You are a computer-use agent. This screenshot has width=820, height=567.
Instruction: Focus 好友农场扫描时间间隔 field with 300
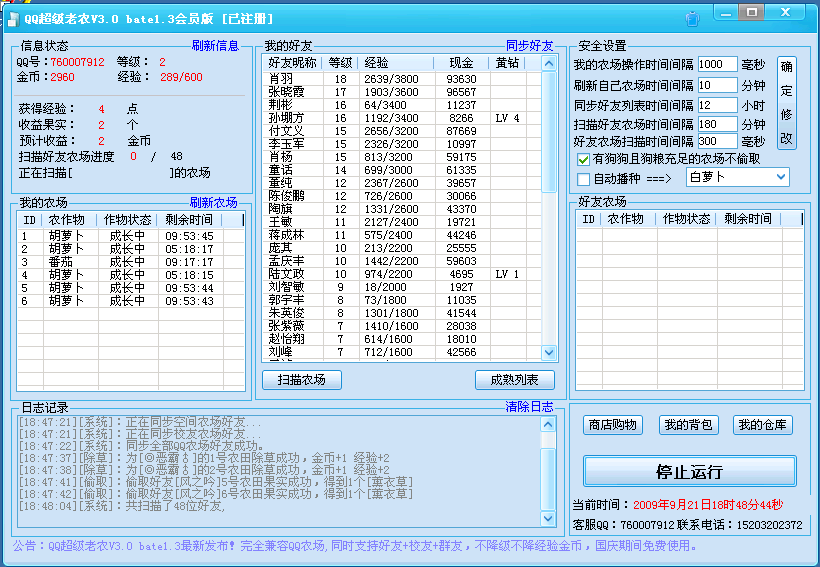pos(718,141)
